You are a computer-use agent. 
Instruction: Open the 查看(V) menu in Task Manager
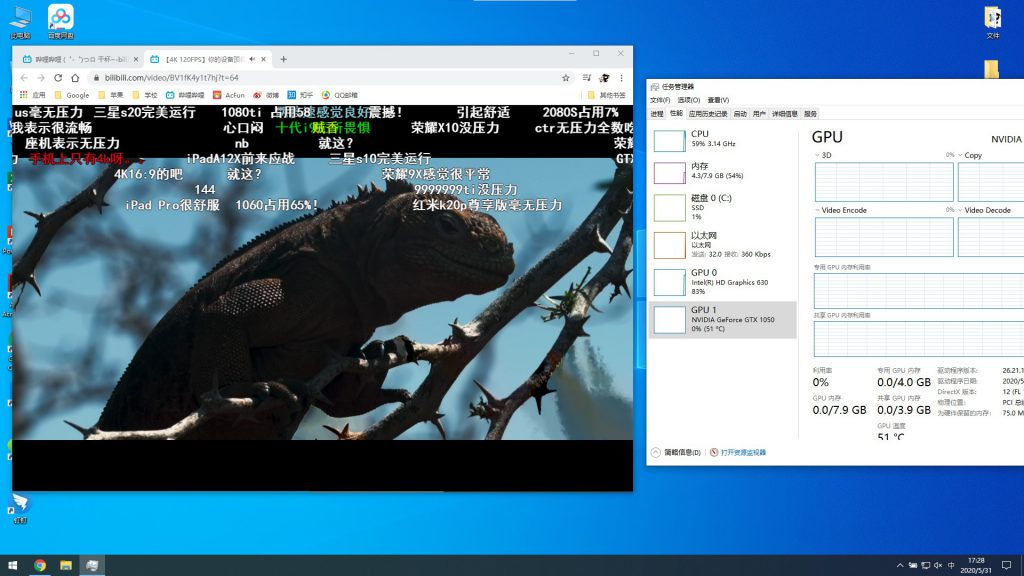[x=718, y=100]
